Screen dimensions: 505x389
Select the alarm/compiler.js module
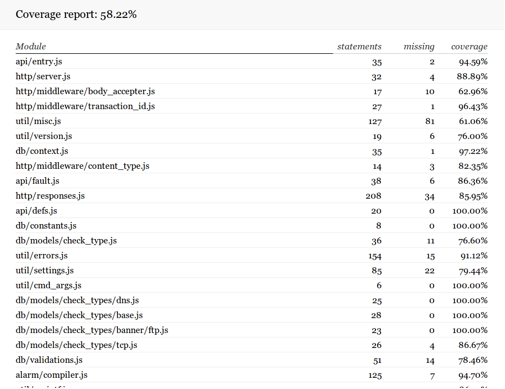tap(51, 375)
